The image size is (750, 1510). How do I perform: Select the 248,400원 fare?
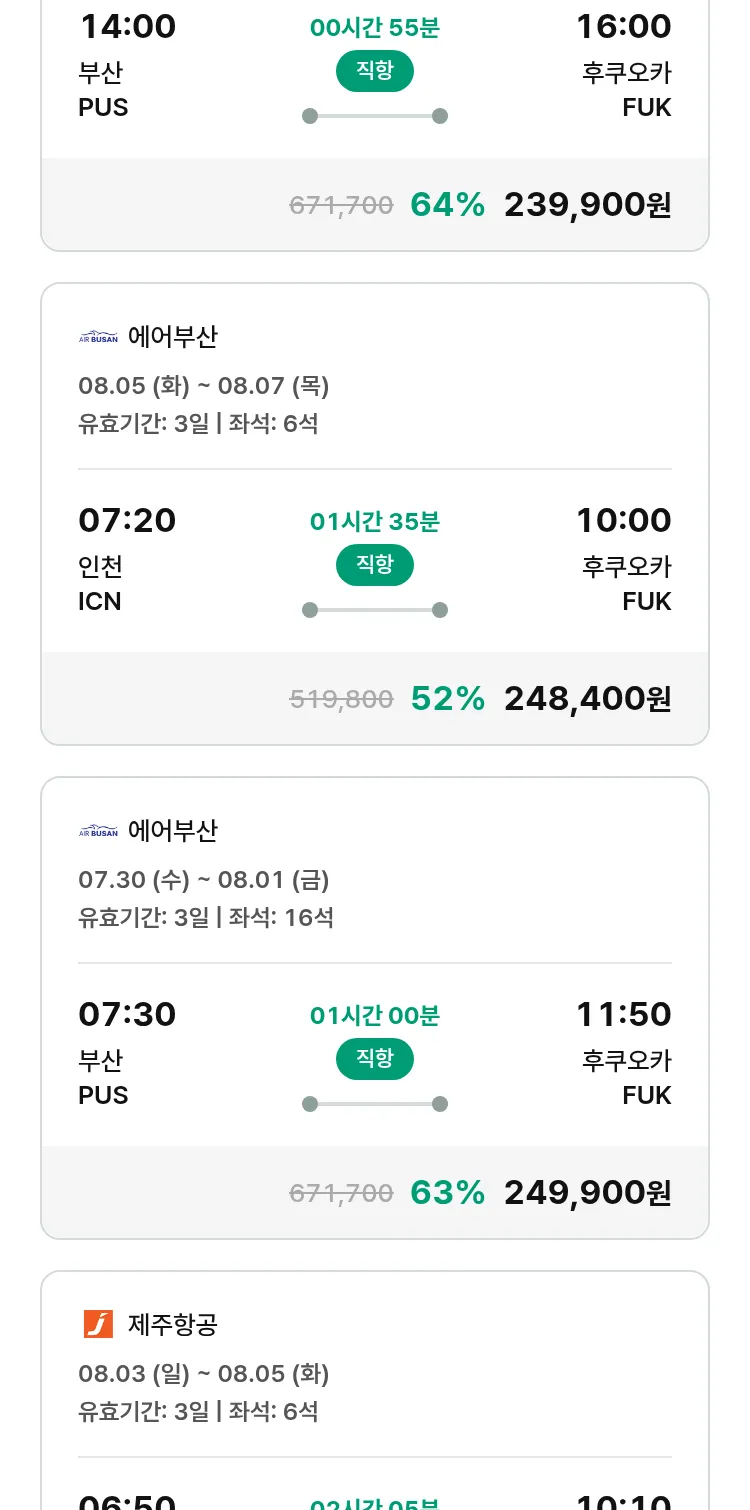coord(587,699)
